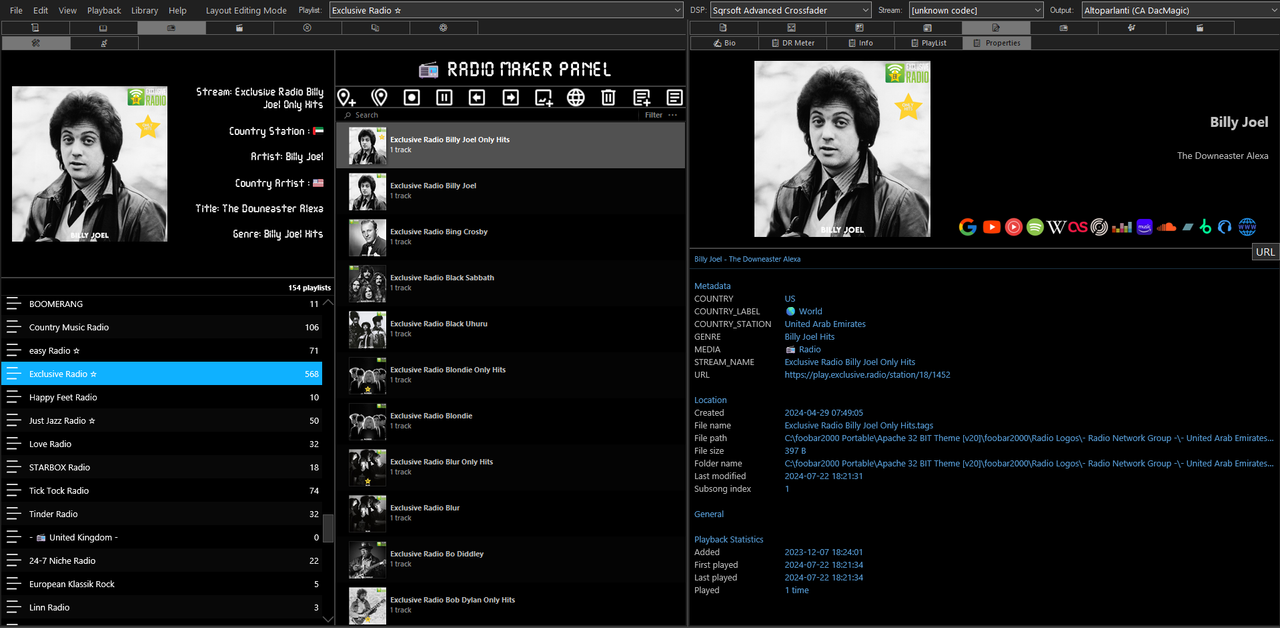Click the Playback Statistics section header
Image resolution: width=1280 pixels, height=628 pixels.
728,540
